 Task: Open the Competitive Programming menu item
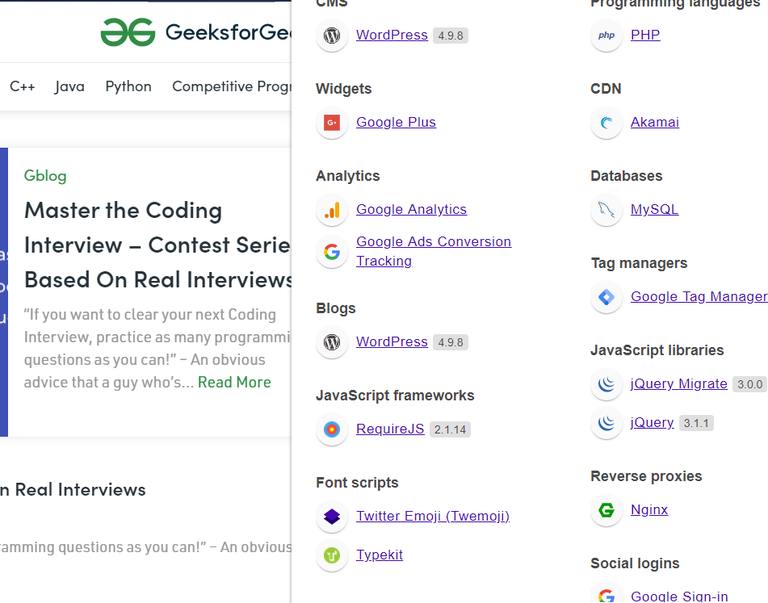pyautogui.click(x=232, y=87)
